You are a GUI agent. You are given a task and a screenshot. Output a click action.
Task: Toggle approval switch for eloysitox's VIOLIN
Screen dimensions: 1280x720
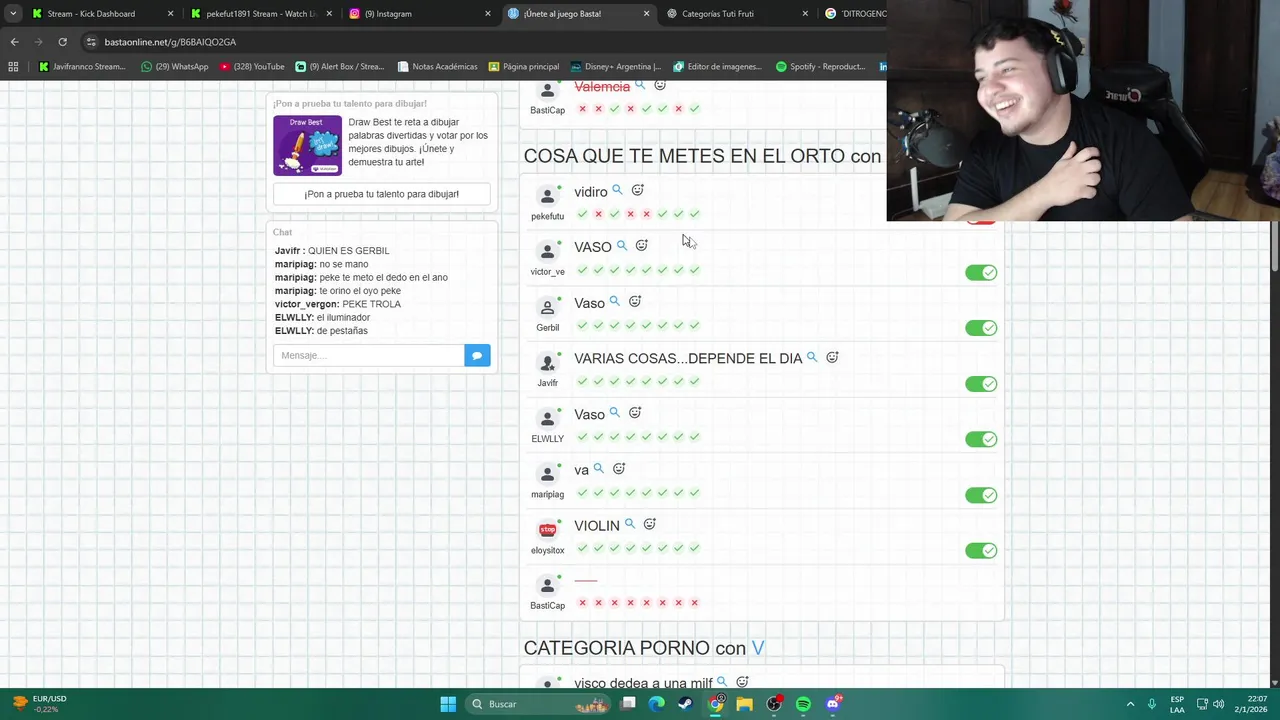981,550
